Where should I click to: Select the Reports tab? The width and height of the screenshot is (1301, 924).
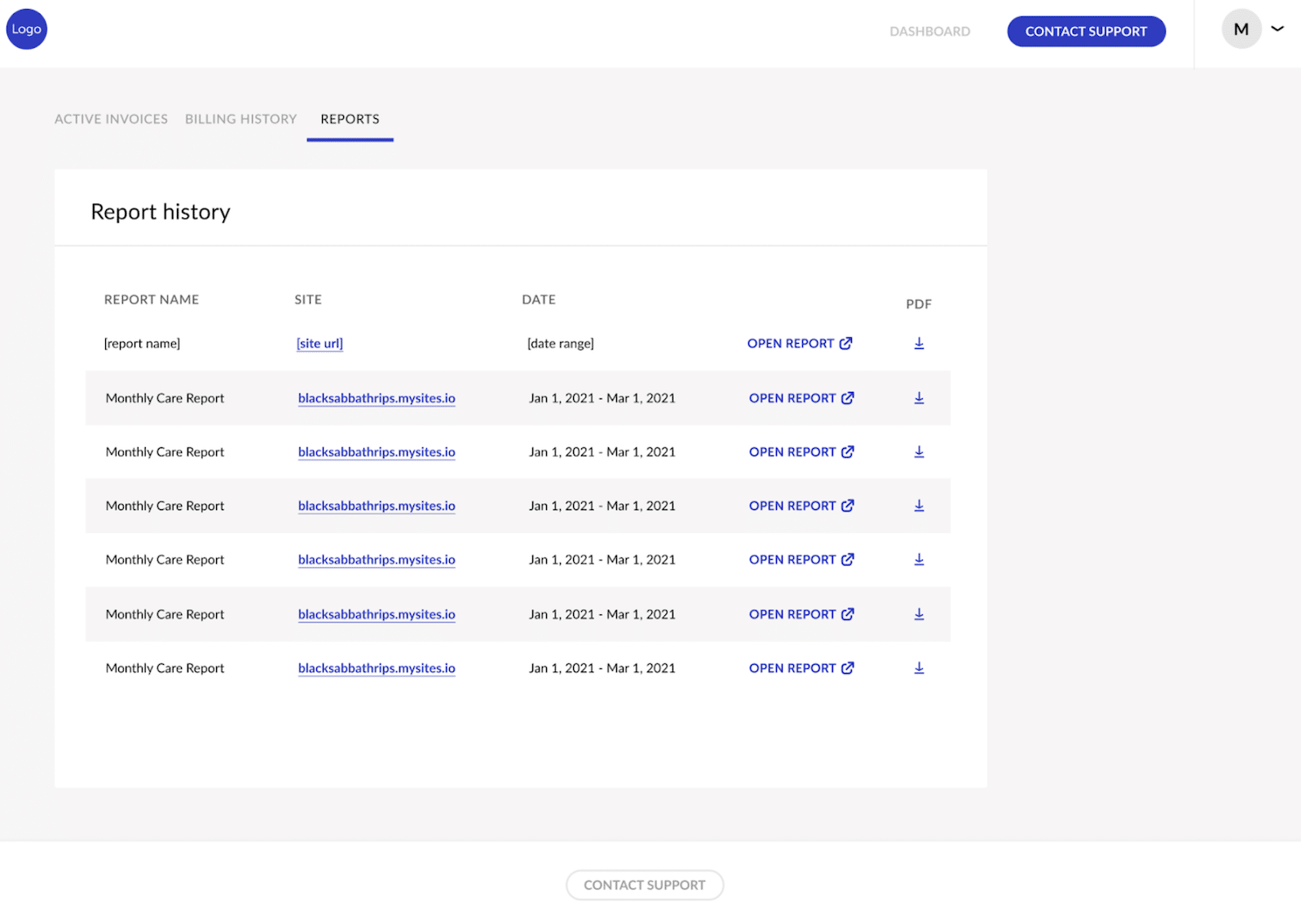coord(350,119)
